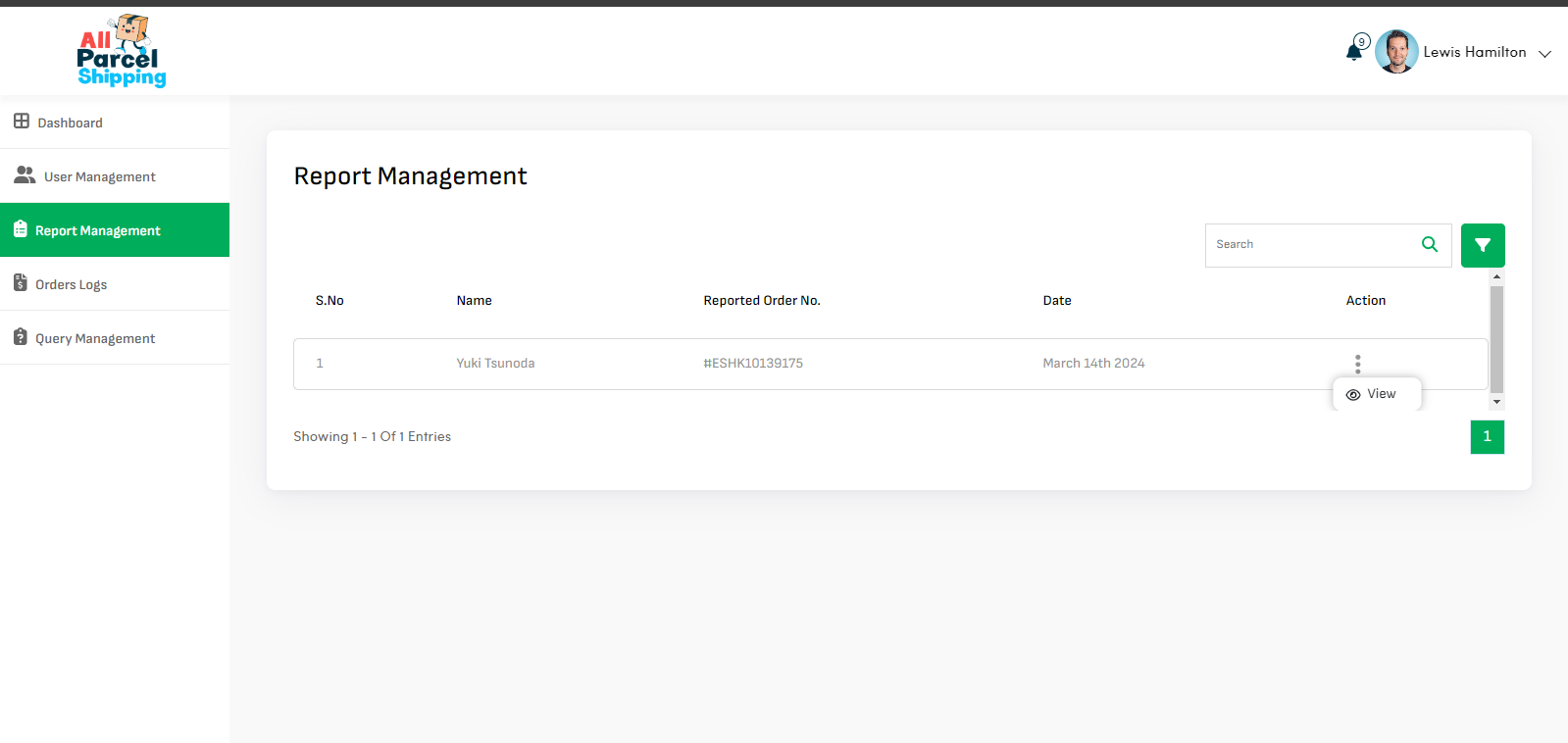Go to Orders Logs page

click(x=71, y=284)
